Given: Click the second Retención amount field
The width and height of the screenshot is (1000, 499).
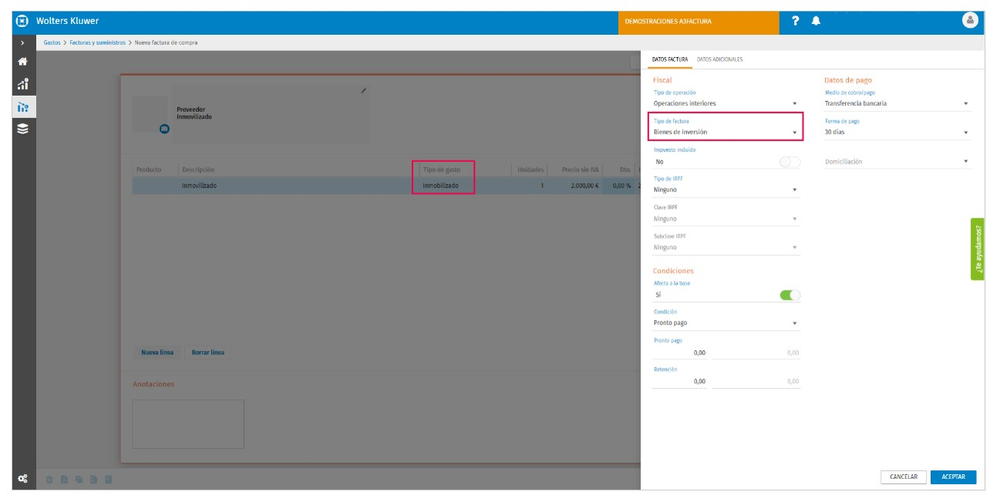Looking at the screenshot, I should point(756,382).
